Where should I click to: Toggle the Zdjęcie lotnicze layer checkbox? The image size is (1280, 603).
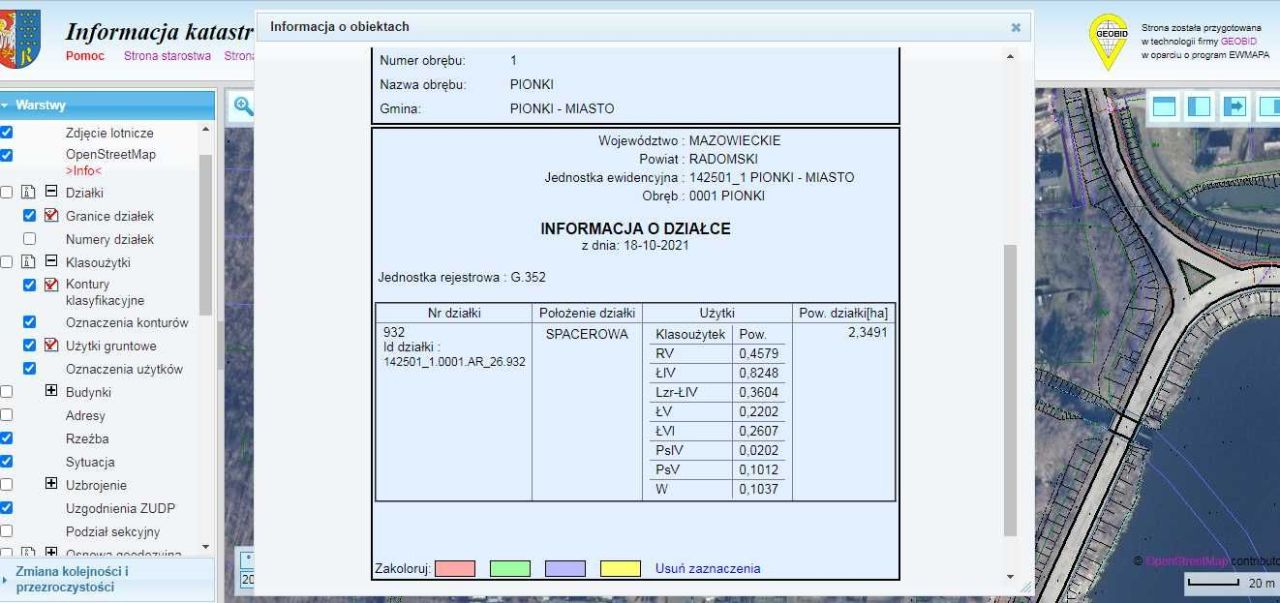pos(6,132)
